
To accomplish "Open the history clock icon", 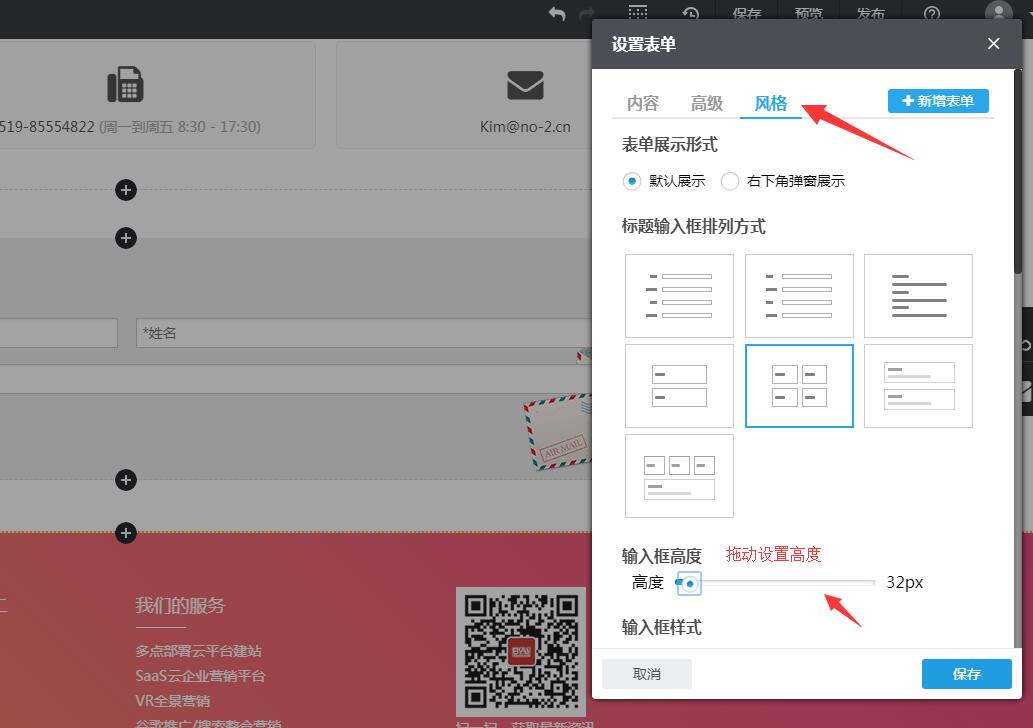I will [x=691, y=13].
